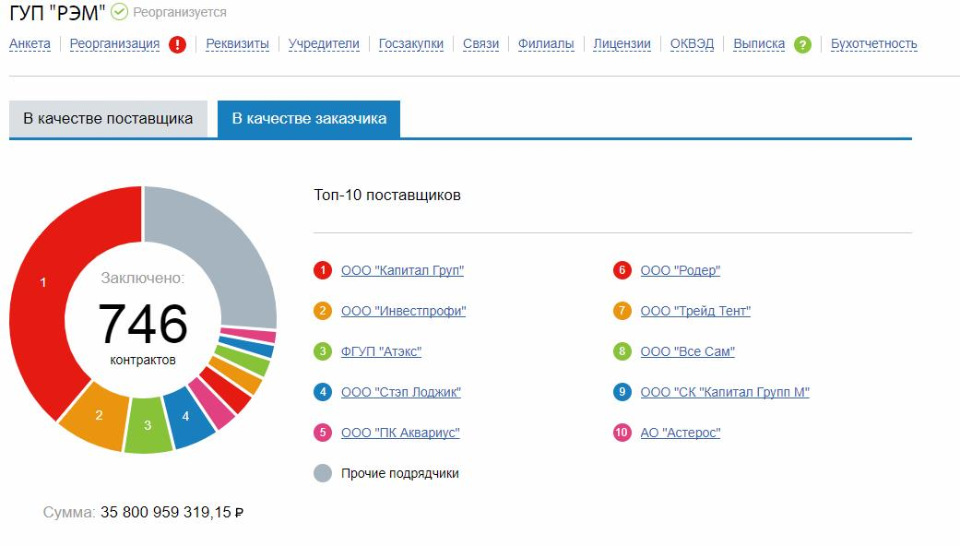960x546 pixels.
Task: Open the Выписка section
Action: pyautogui.click(x=759, y=44)
